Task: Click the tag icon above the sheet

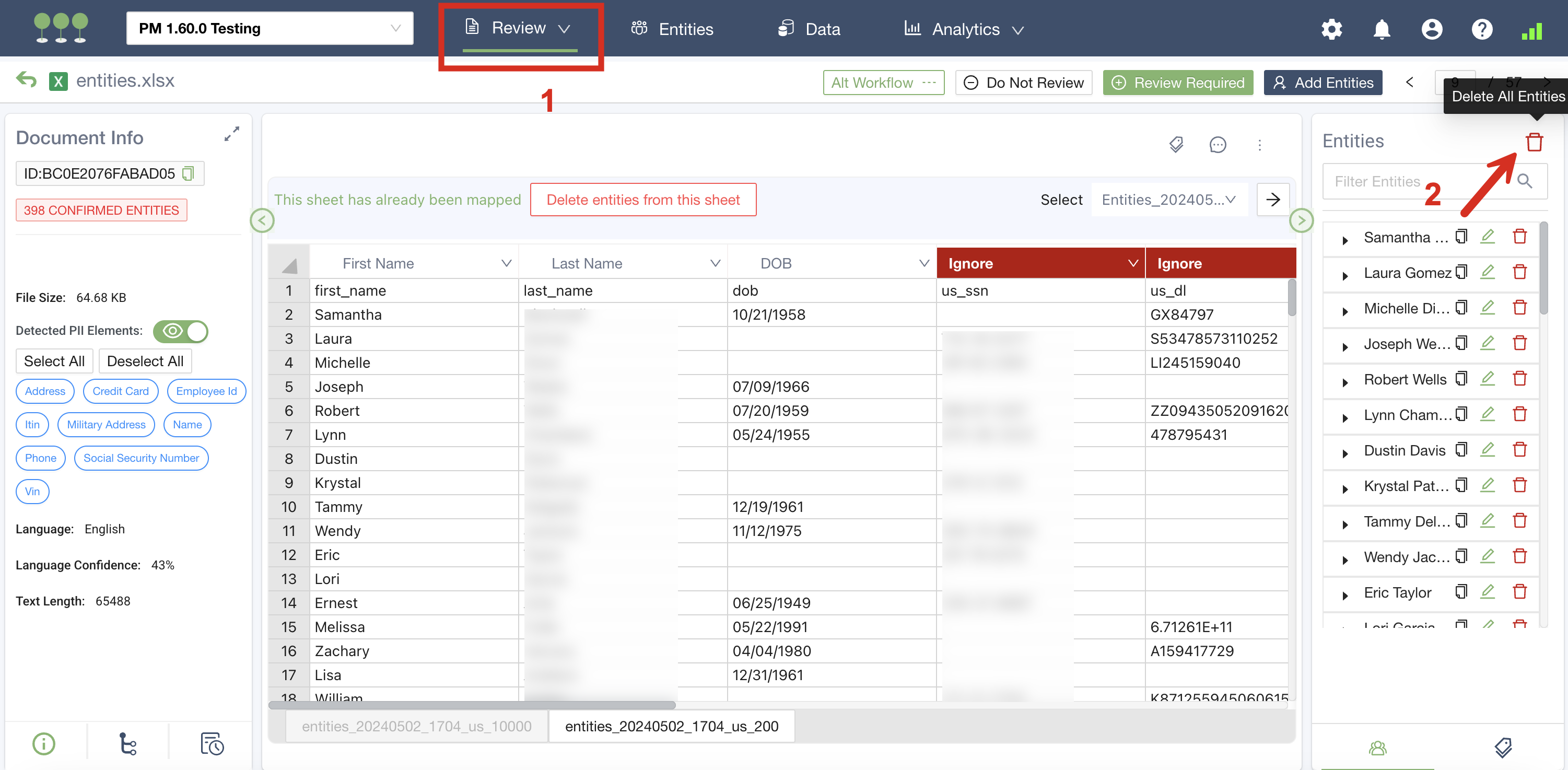Action: click(1176, 144)
